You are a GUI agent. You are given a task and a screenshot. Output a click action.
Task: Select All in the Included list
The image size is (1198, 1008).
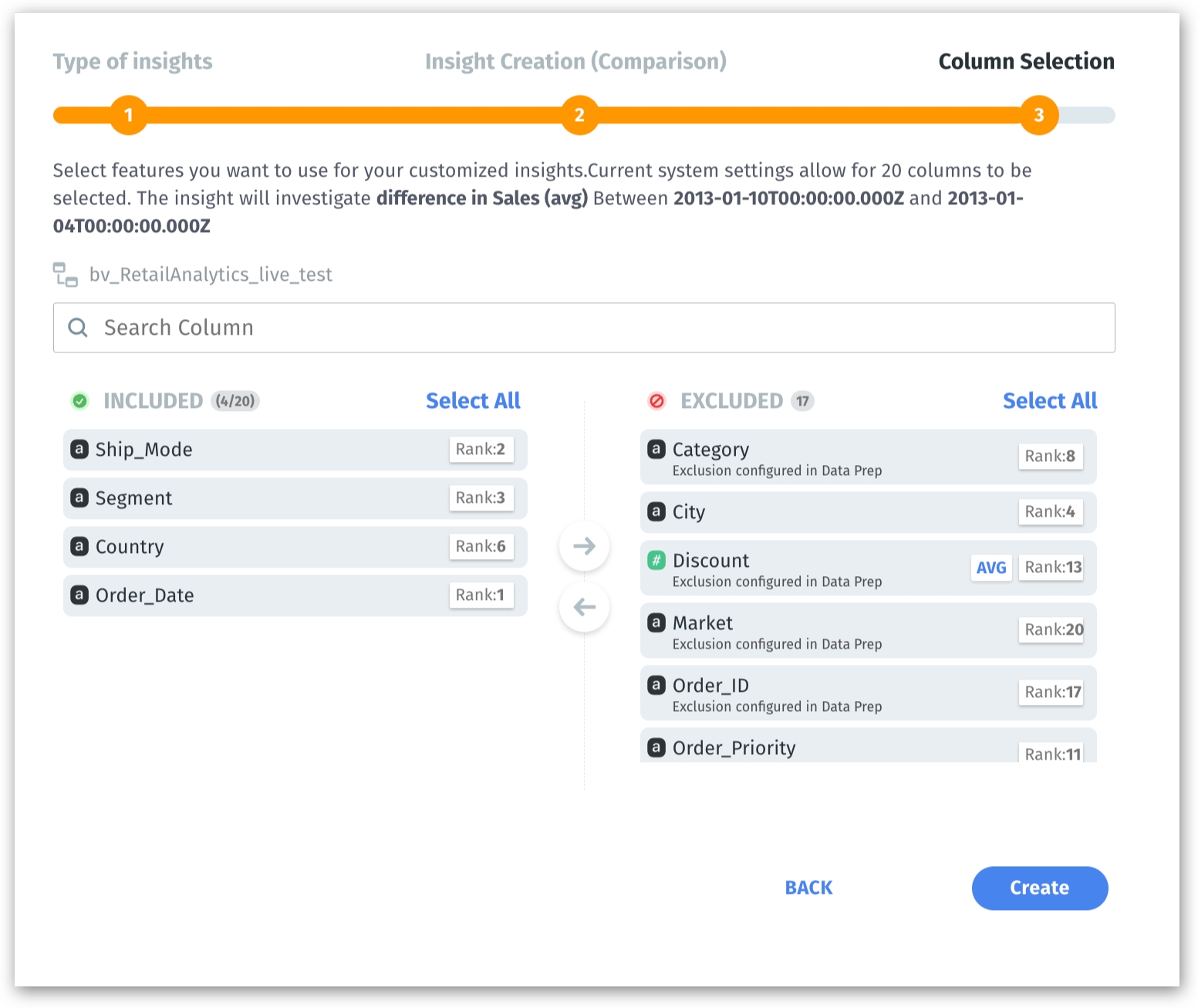(x=473, y=401)
